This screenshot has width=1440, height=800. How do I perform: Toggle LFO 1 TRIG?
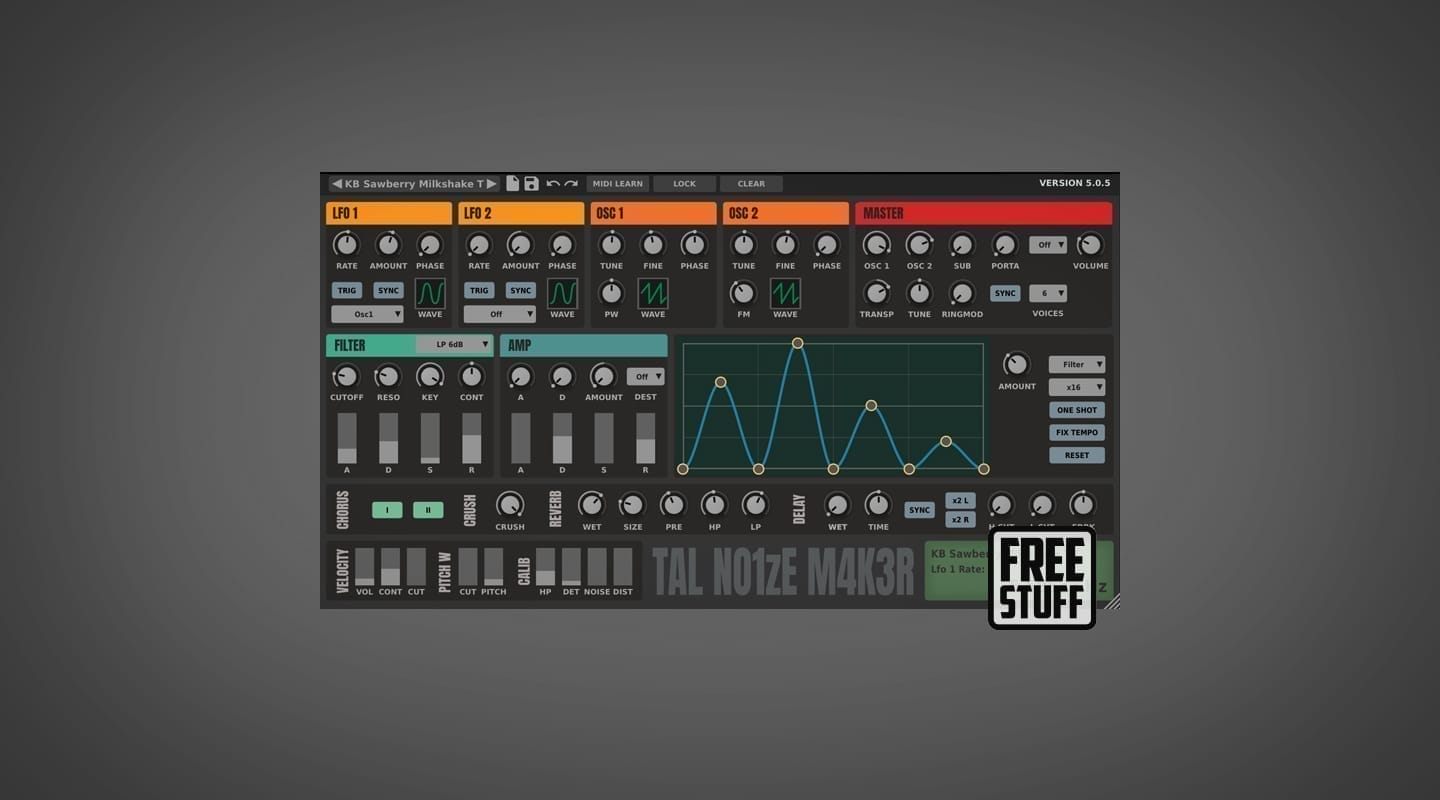(x=347, y=291)
